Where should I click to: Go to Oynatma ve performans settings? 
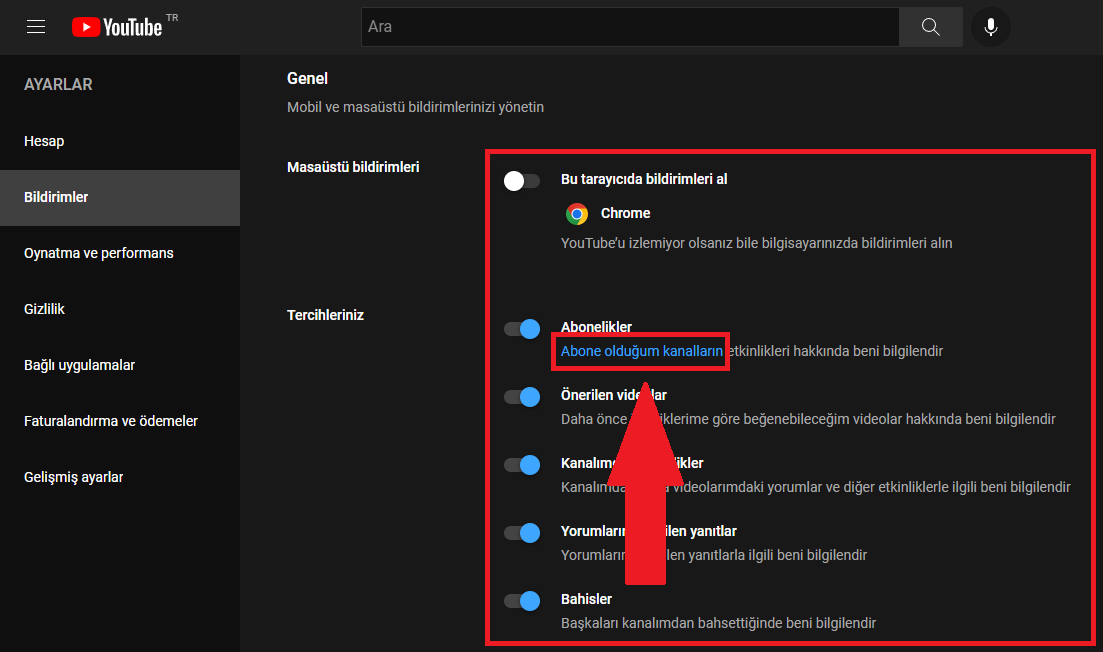99,253
